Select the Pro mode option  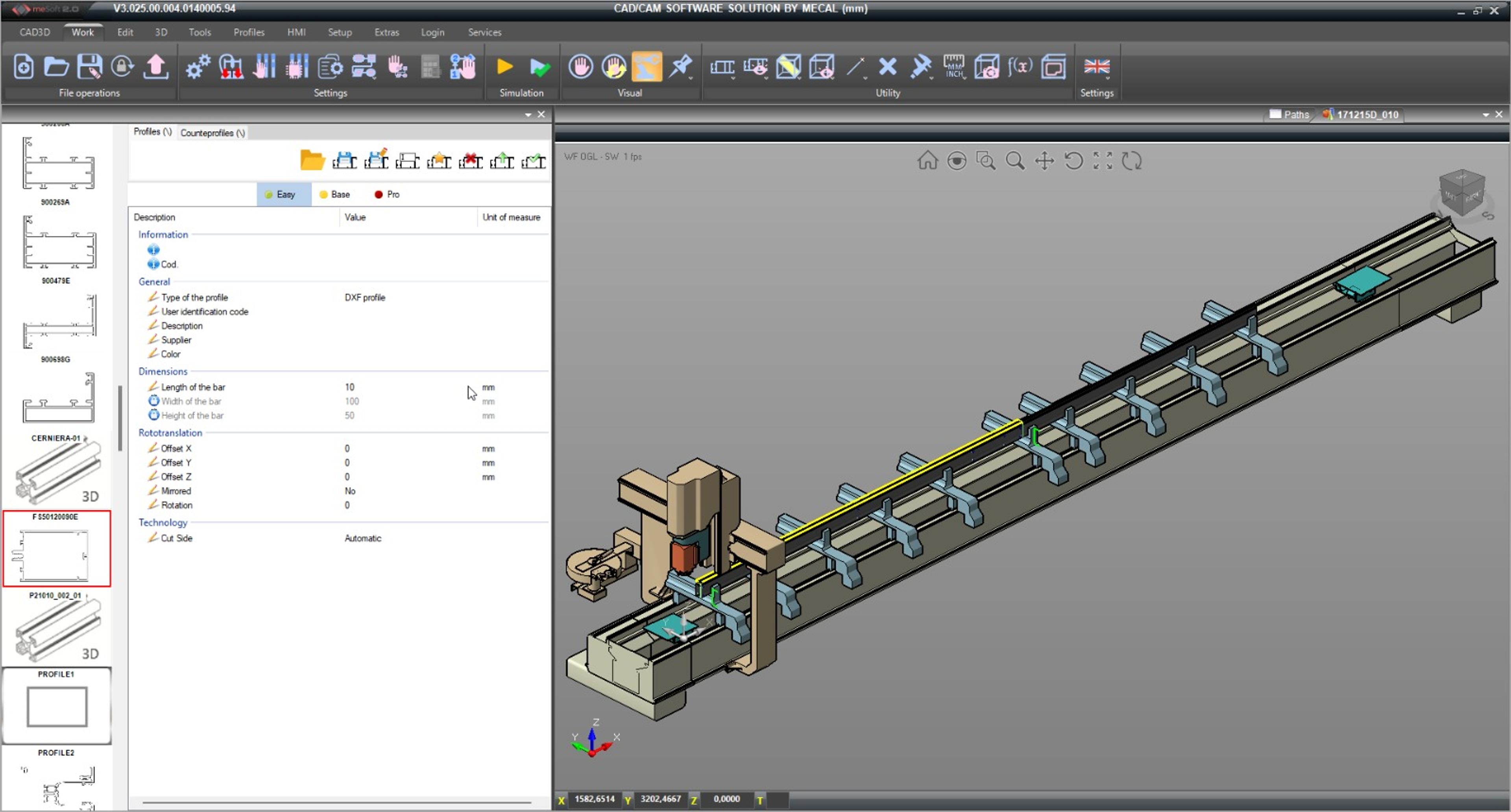pos(387,195)
